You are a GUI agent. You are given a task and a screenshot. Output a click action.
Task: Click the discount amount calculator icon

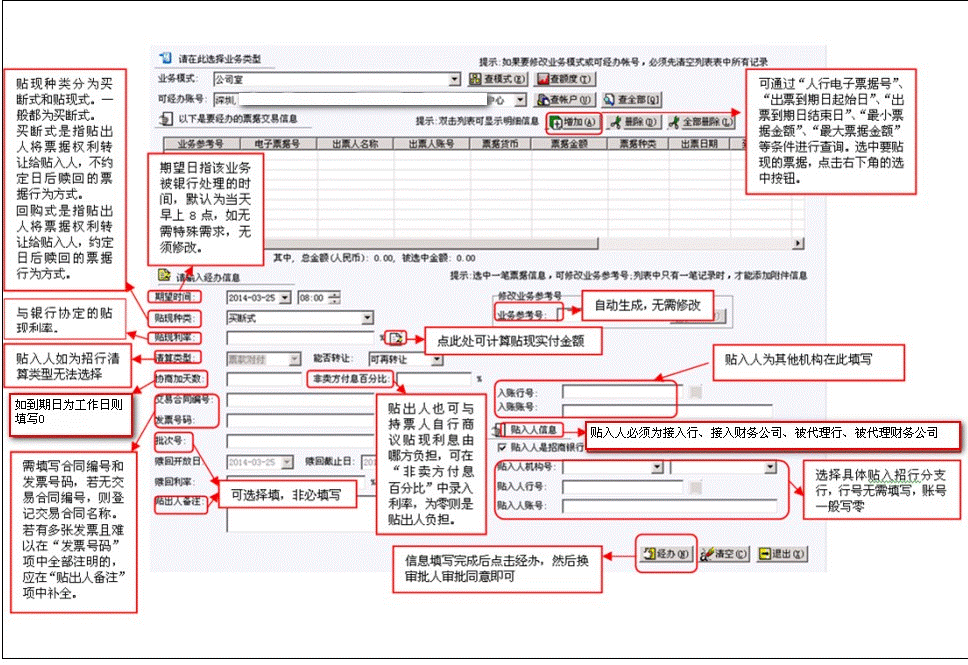pos(397,338)
